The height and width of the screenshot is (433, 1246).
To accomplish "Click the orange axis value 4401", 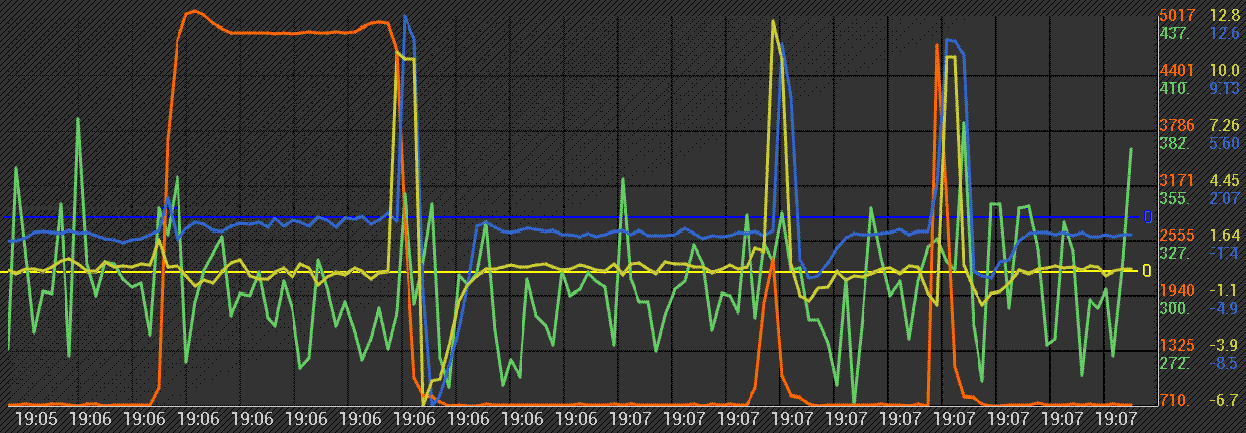I will 1176,70.
